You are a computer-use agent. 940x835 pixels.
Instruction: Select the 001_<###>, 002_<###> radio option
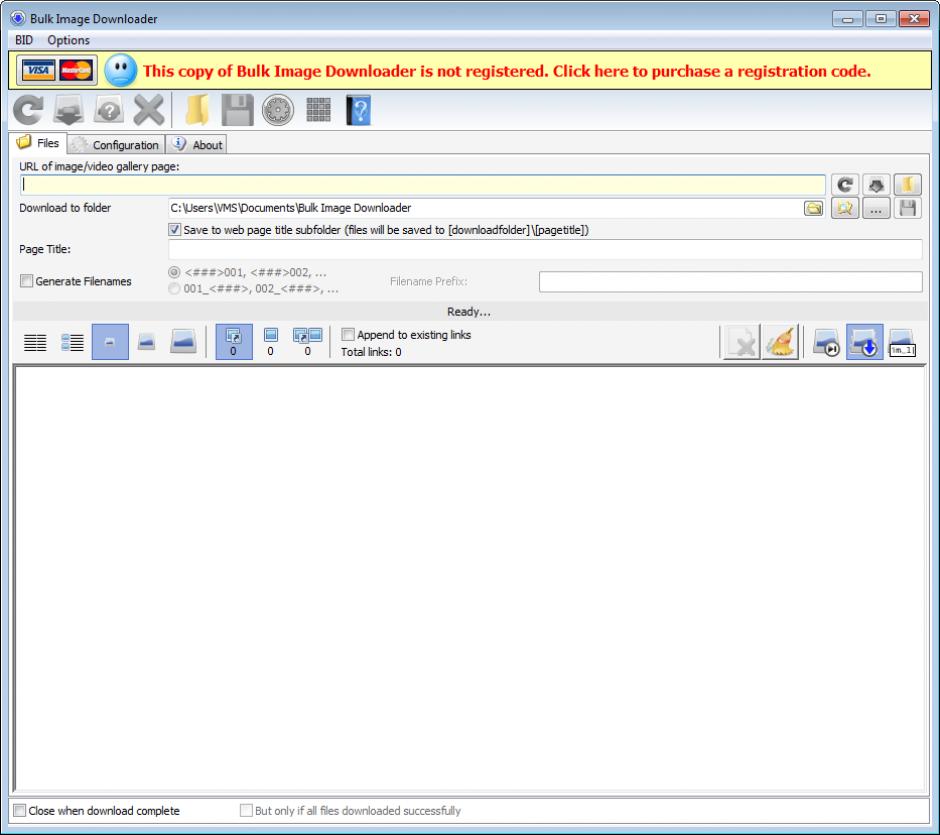click(174, 289)
